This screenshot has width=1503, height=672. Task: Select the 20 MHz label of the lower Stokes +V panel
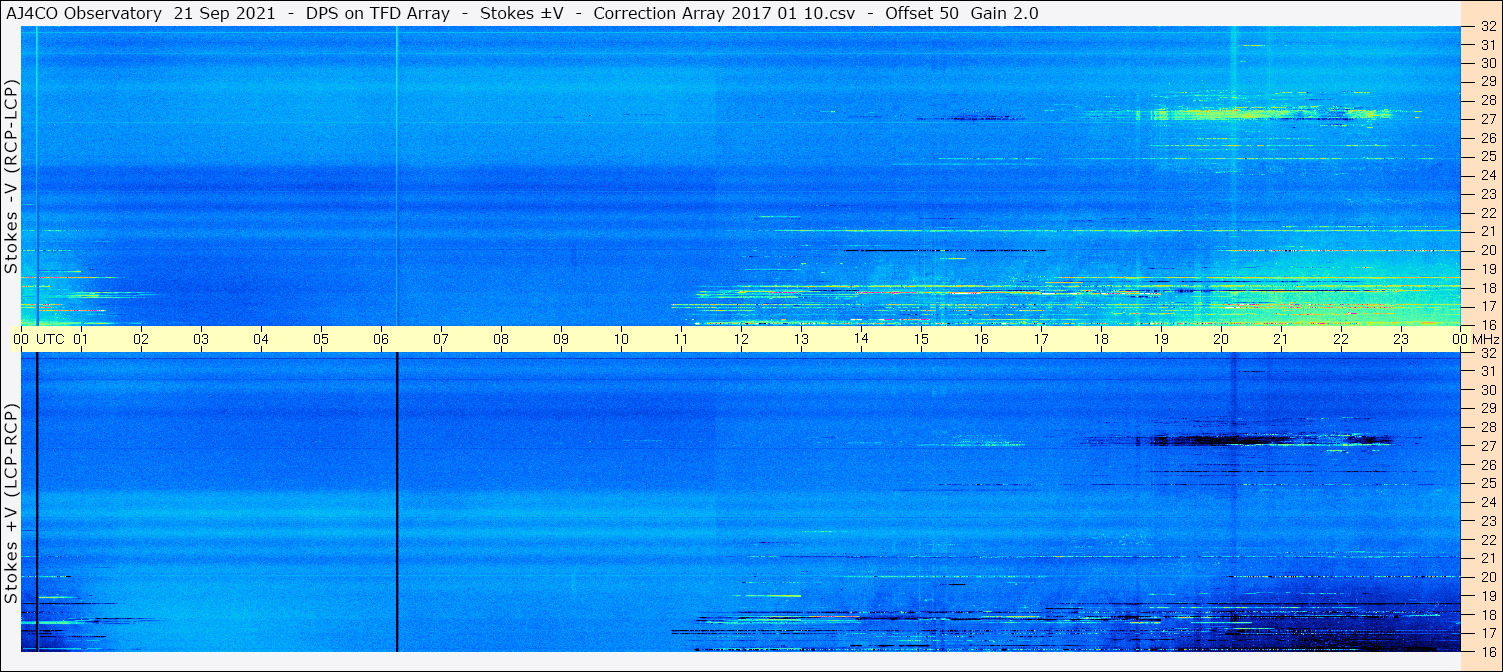point(1488,577)
